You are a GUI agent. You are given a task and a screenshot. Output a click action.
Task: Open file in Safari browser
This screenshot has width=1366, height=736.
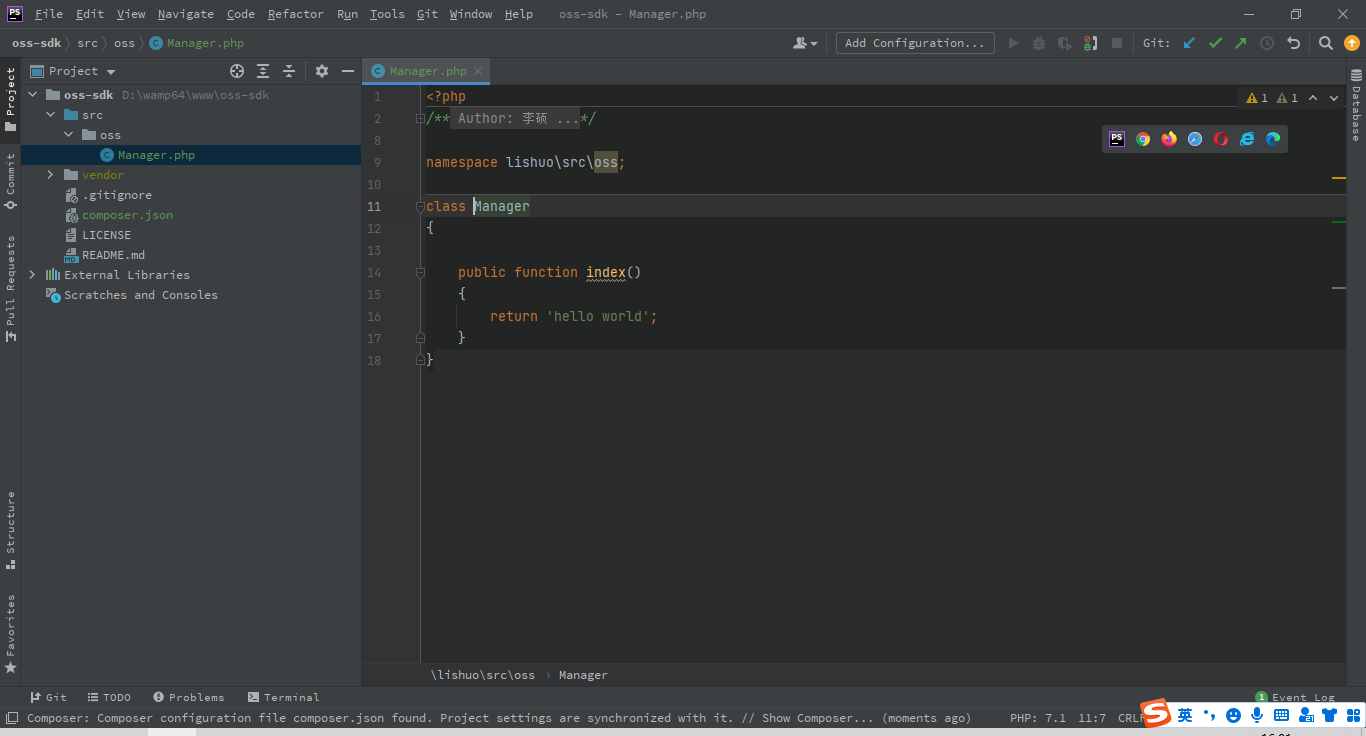pyautogui.click(x=1195, y=139)
